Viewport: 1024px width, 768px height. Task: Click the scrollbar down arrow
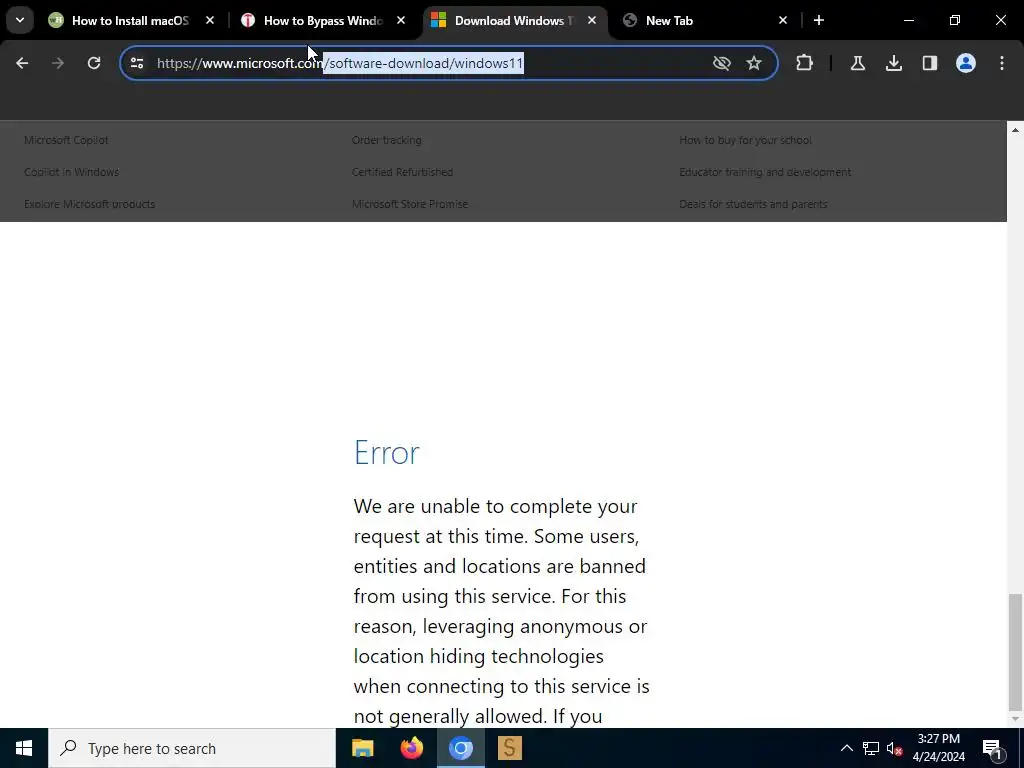[x=1015, y=719]
